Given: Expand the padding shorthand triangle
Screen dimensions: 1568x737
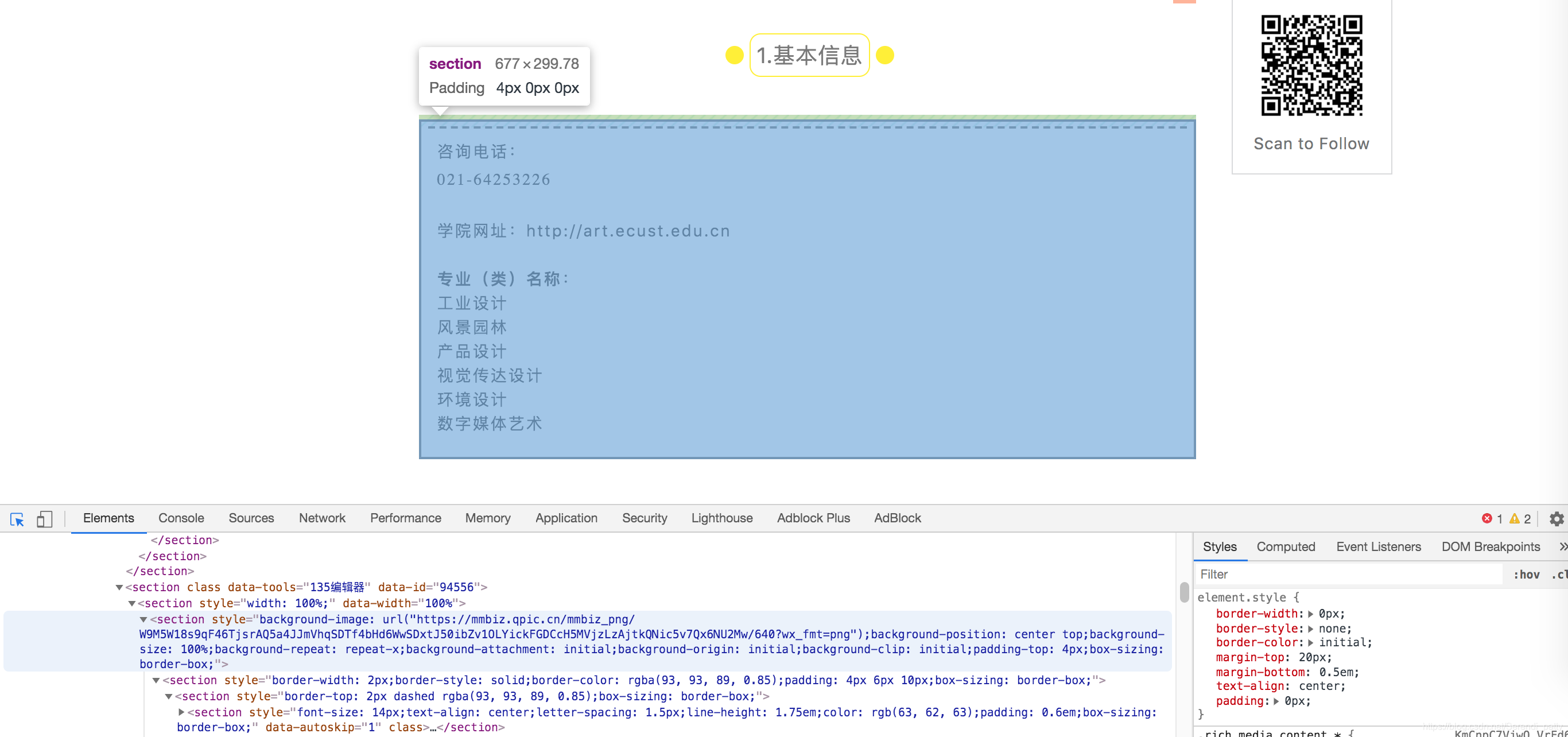Looking at the screenshot, I should [x=1276, y=701].
